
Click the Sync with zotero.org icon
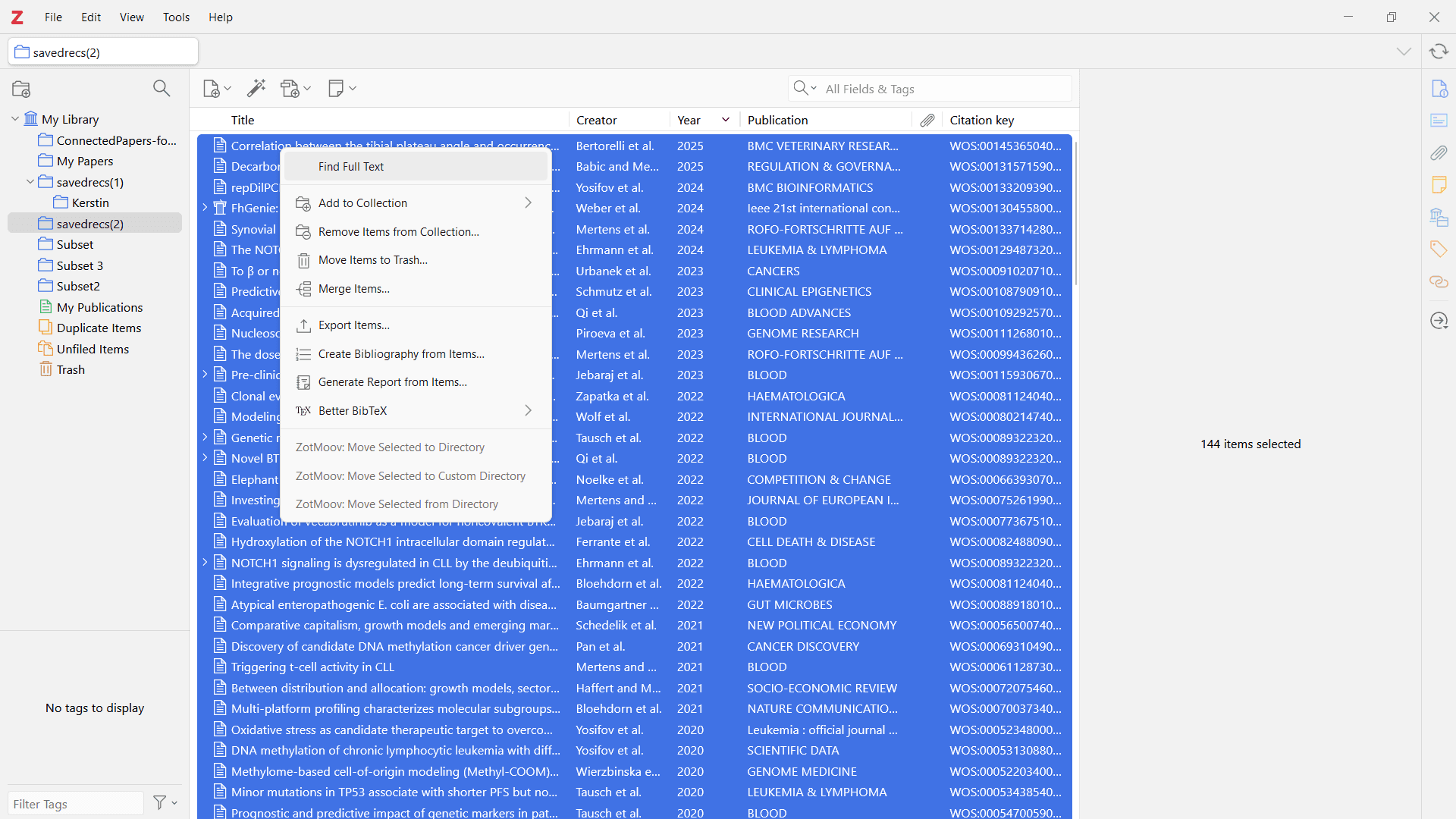click(1439, 52)
